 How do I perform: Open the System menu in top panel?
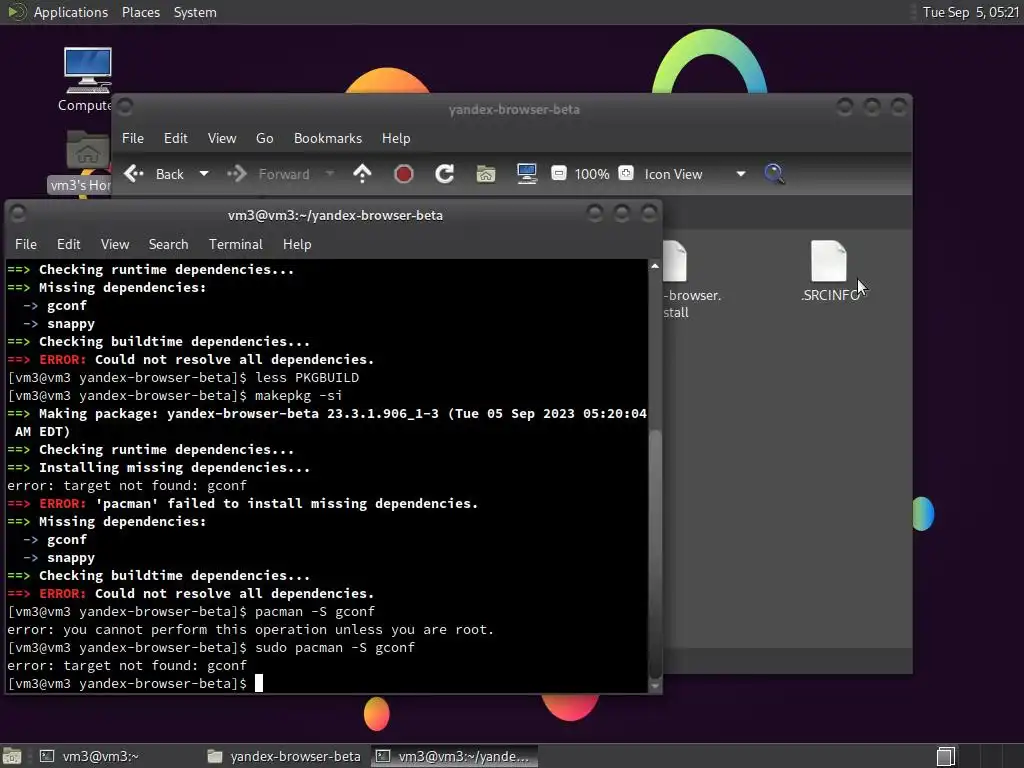(x=195, y=12)
